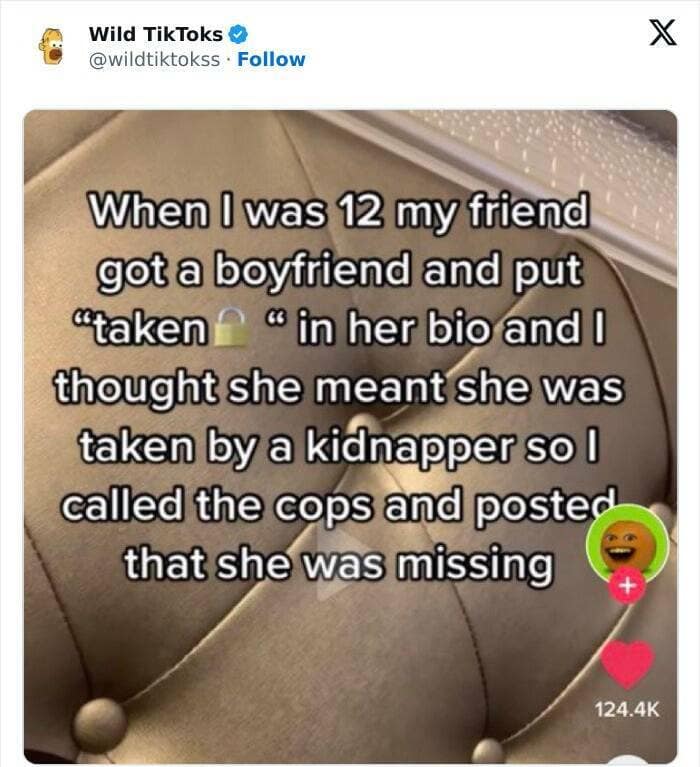Select caption line 'thought she meant she was'
Image resolution: width=700 pixels, height=767 pixels.
[x=339, y=388]
